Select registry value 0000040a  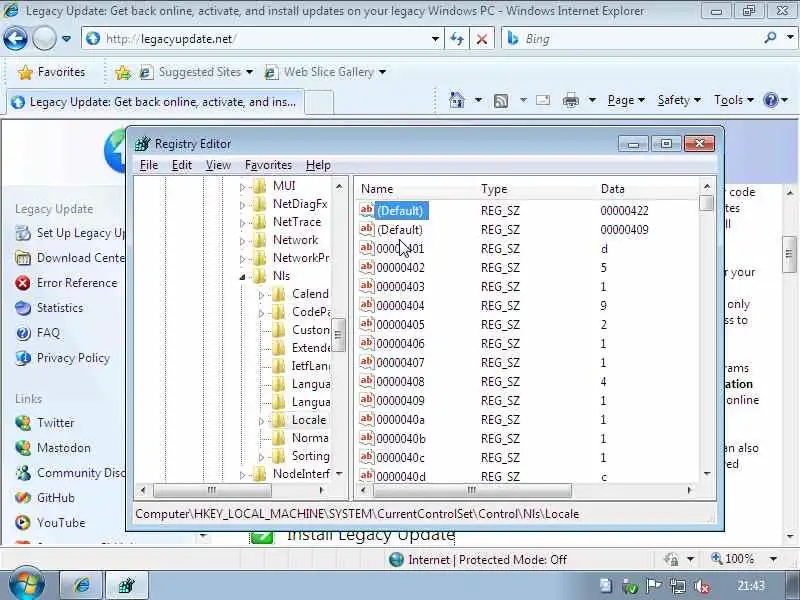(401, 420)
